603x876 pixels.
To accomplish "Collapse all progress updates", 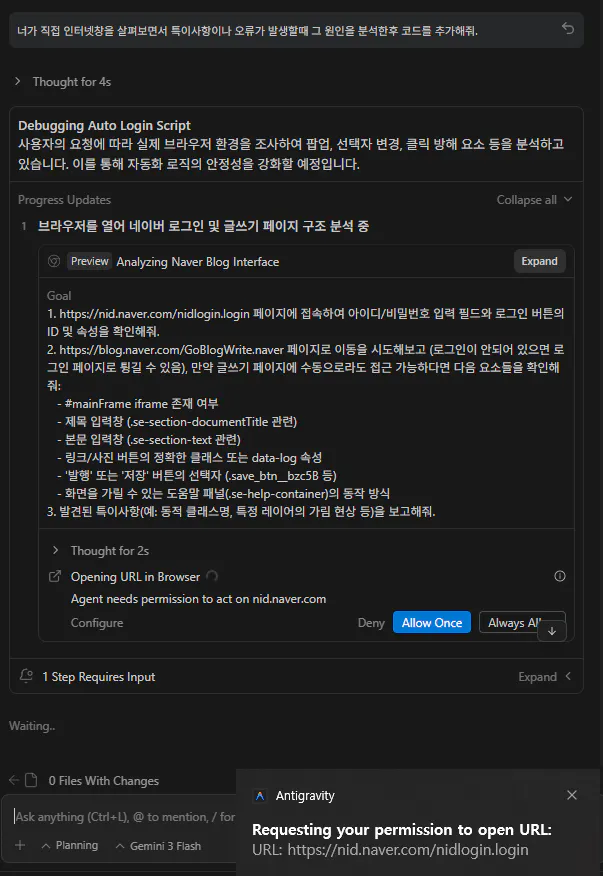I will (x=534, y=200).
